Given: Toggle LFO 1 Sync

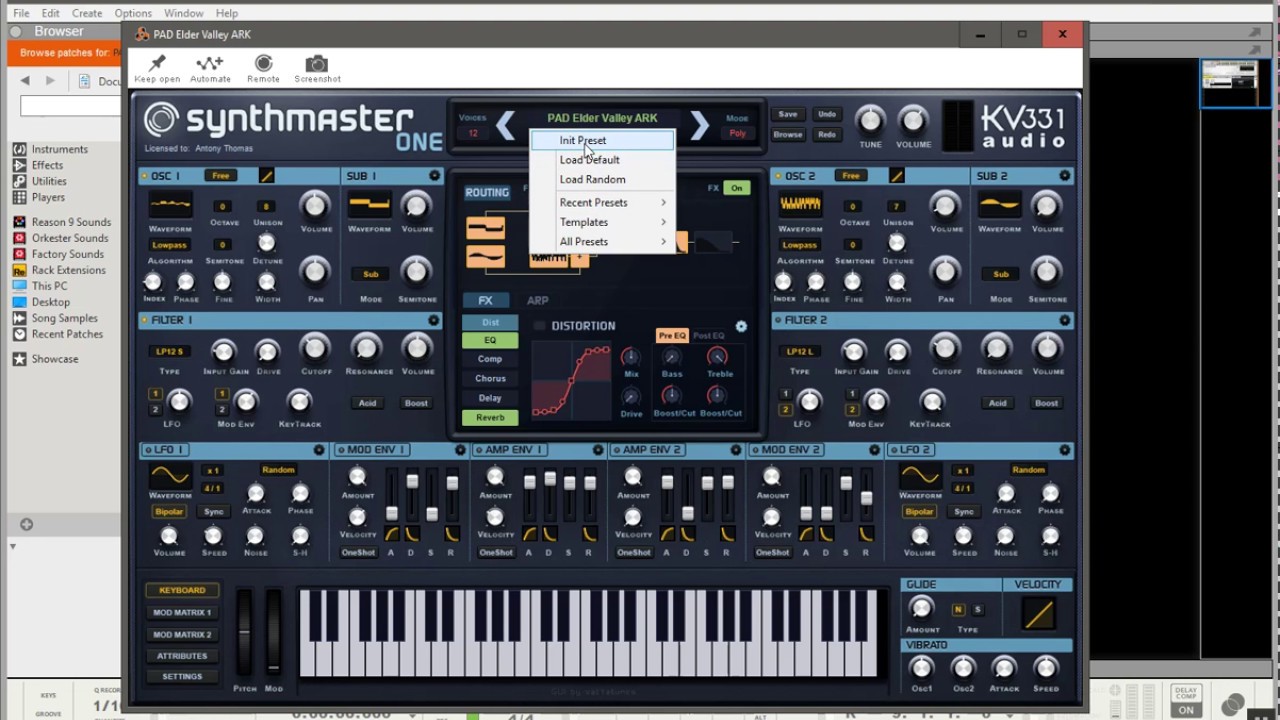Looking at the screenshot, I should [214, 512].
